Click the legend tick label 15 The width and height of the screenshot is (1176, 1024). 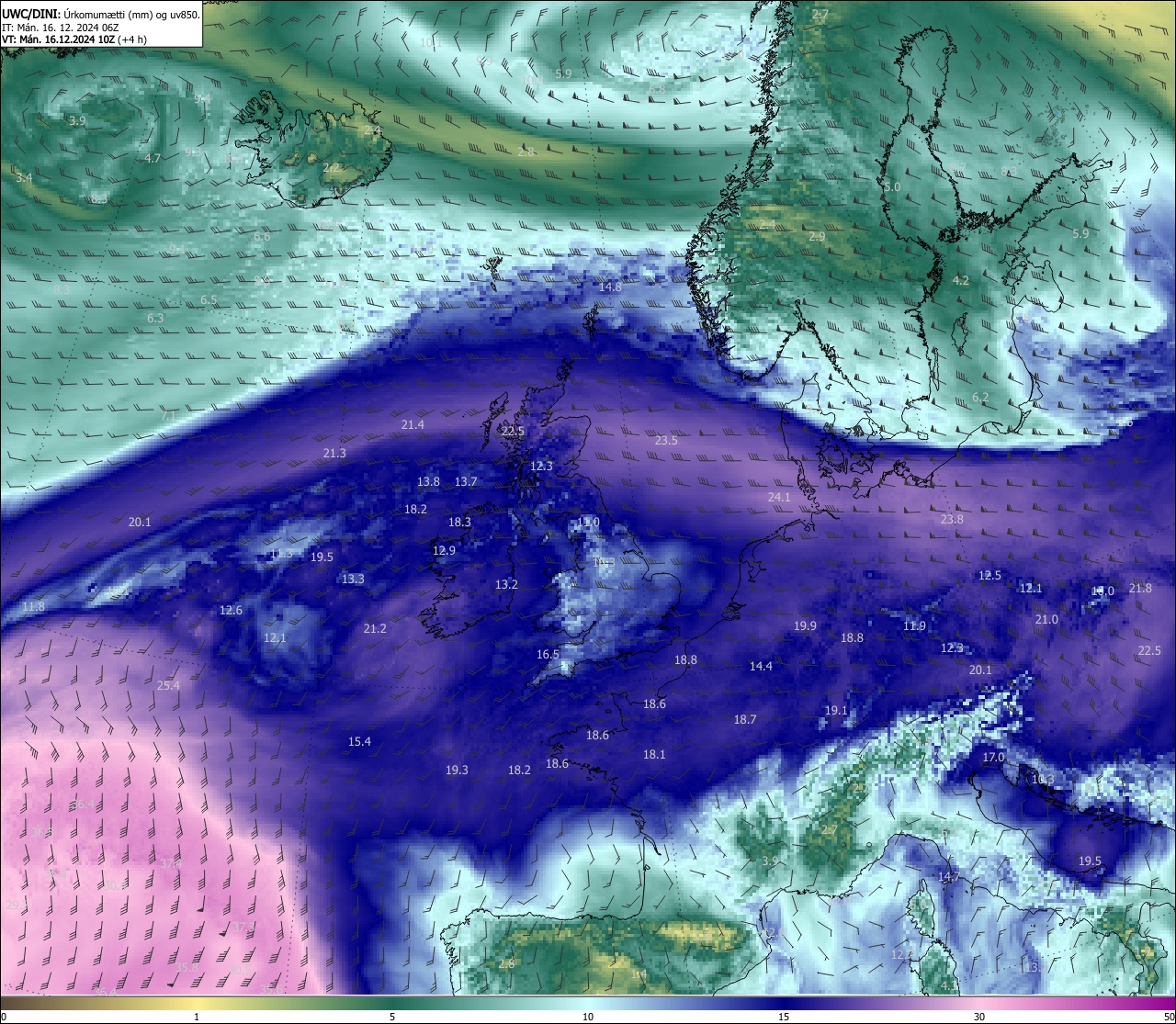click(783, 1017)
